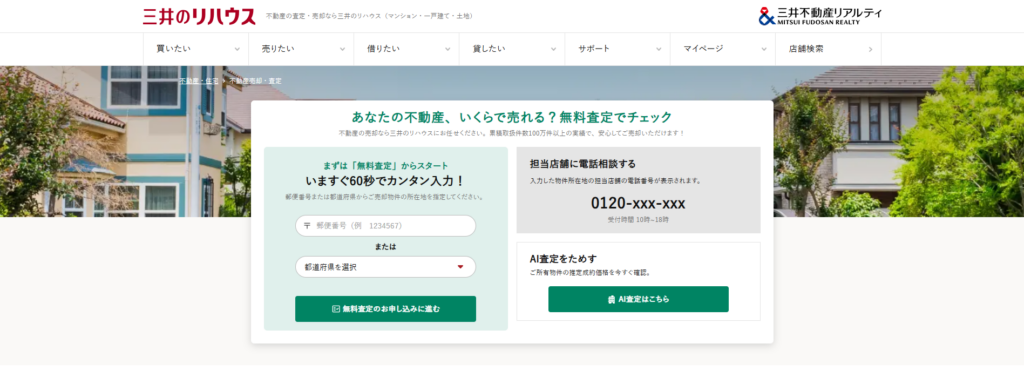Click the red dropdown arrow for prefecture
This screenshot has width=1024, height=384.
460,267
